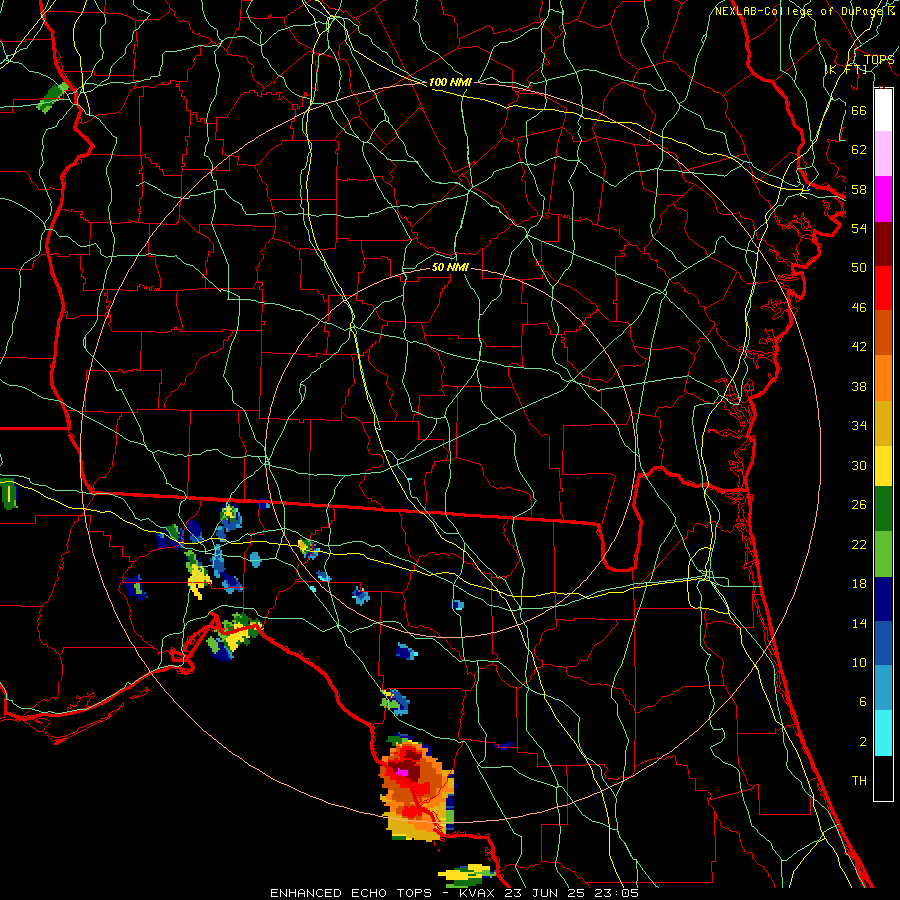
Task: Click the cyan swatch between 2 and 6
Action: 883,733
